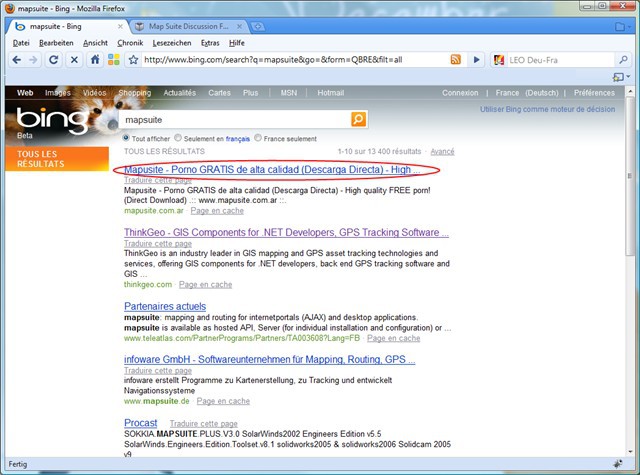This screenshot has width=640, height=475.
Task: Click France (Deutsch) region link
Action: coord(527,93)
